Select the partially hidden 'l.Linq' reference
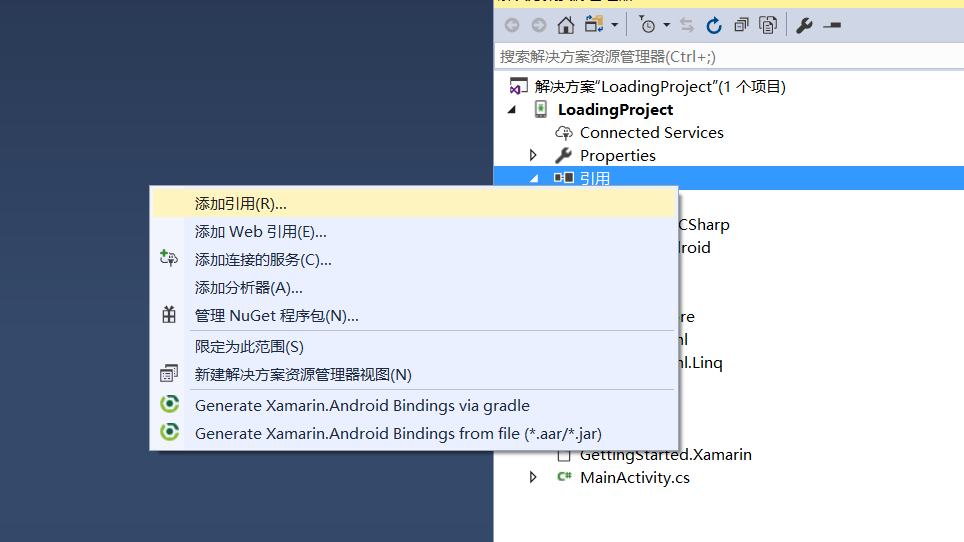This screenshot has height=542, width=964. pos(701,363)
